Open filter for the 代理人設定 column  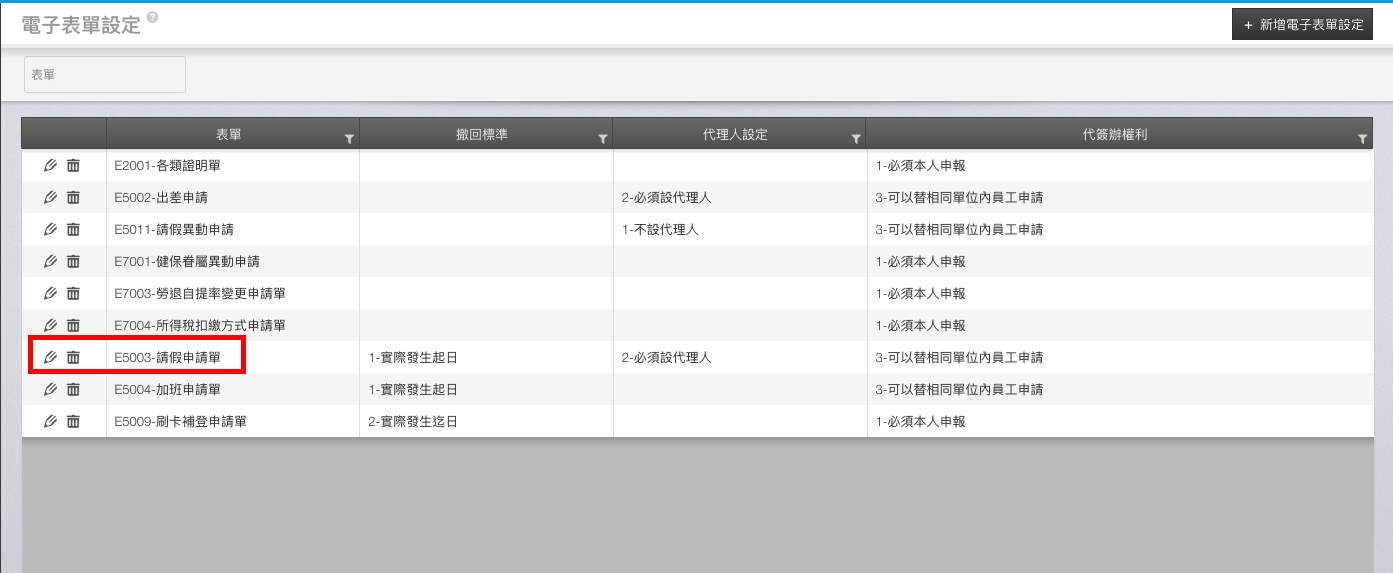coord(856,140)
